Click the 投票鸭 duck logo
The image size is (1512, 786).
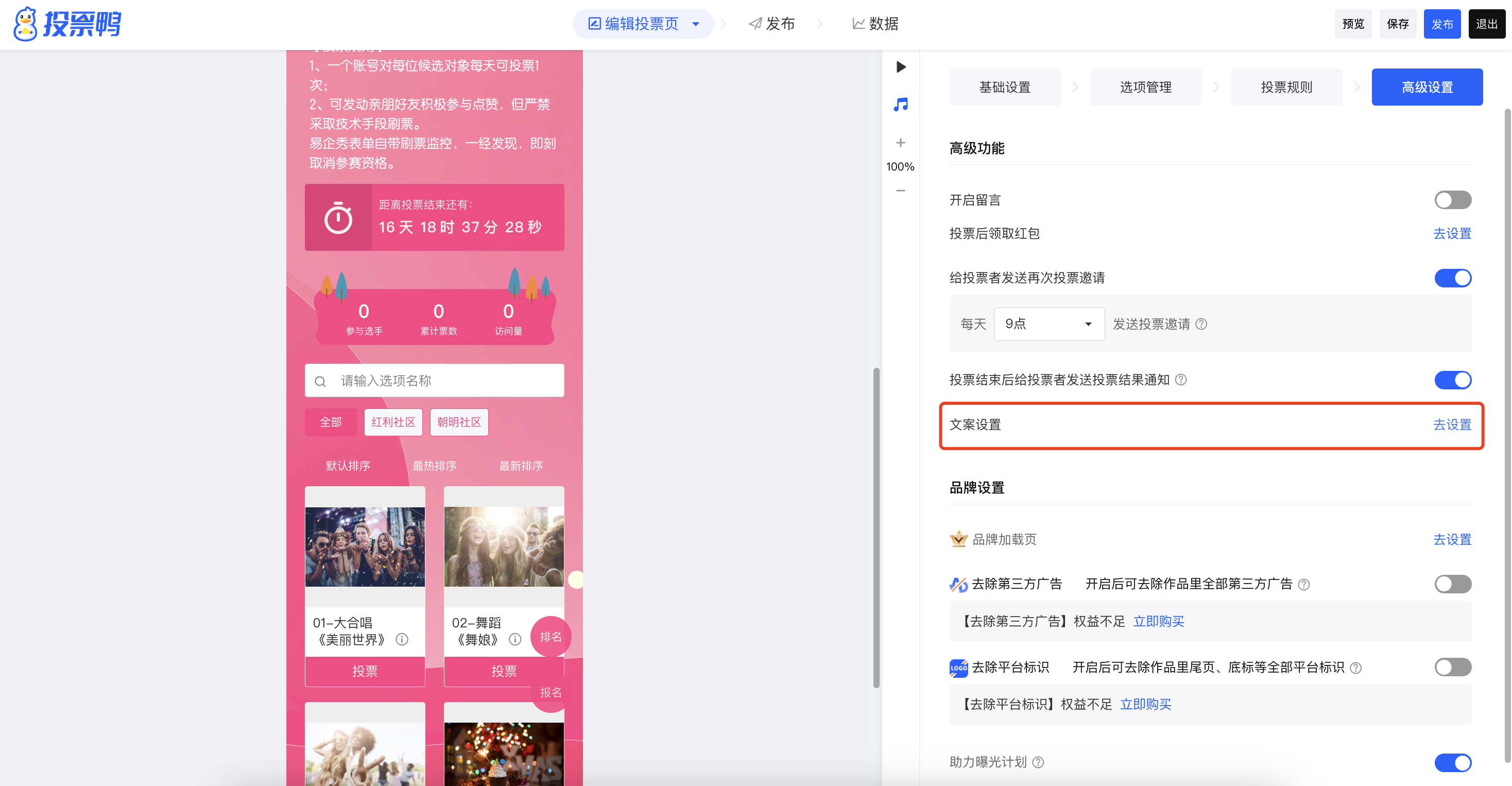tap(26, 24)
